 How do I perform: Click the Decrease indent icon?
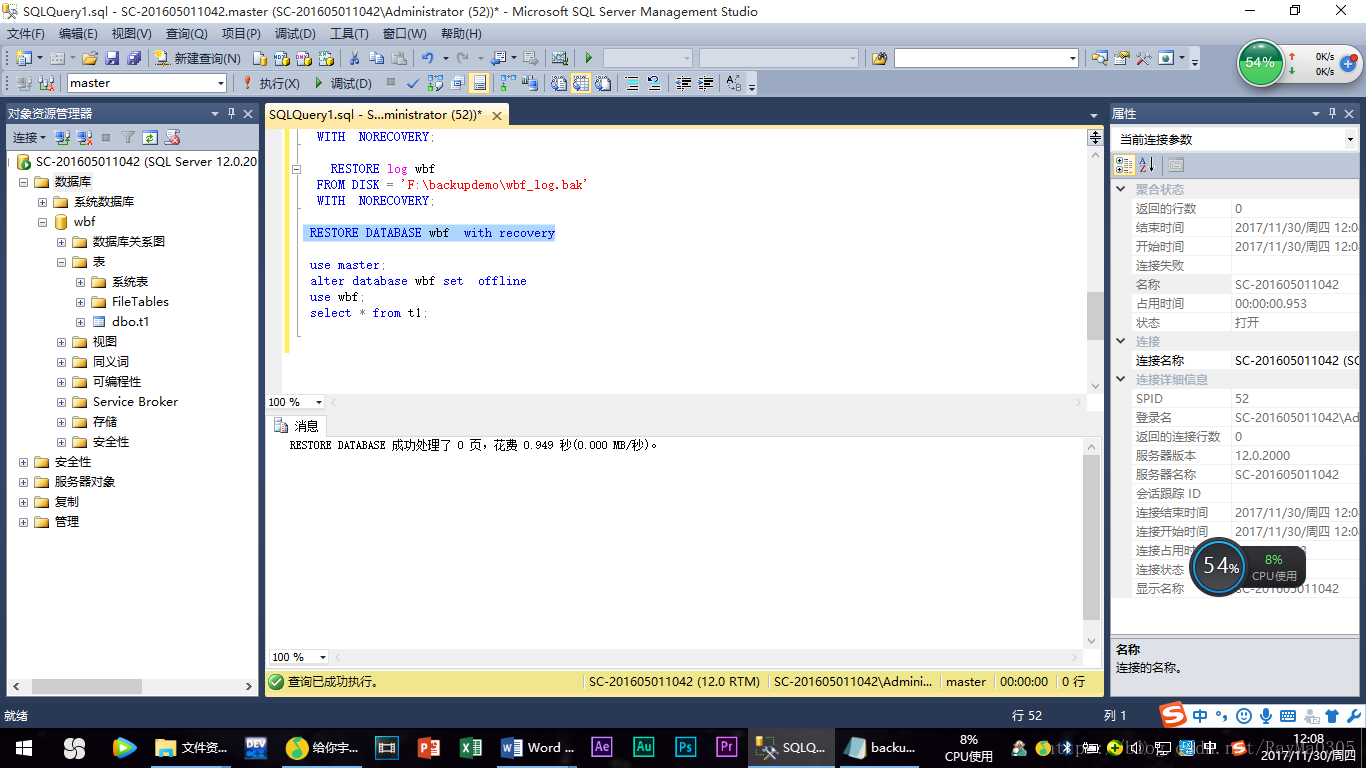tap(683, 83)
